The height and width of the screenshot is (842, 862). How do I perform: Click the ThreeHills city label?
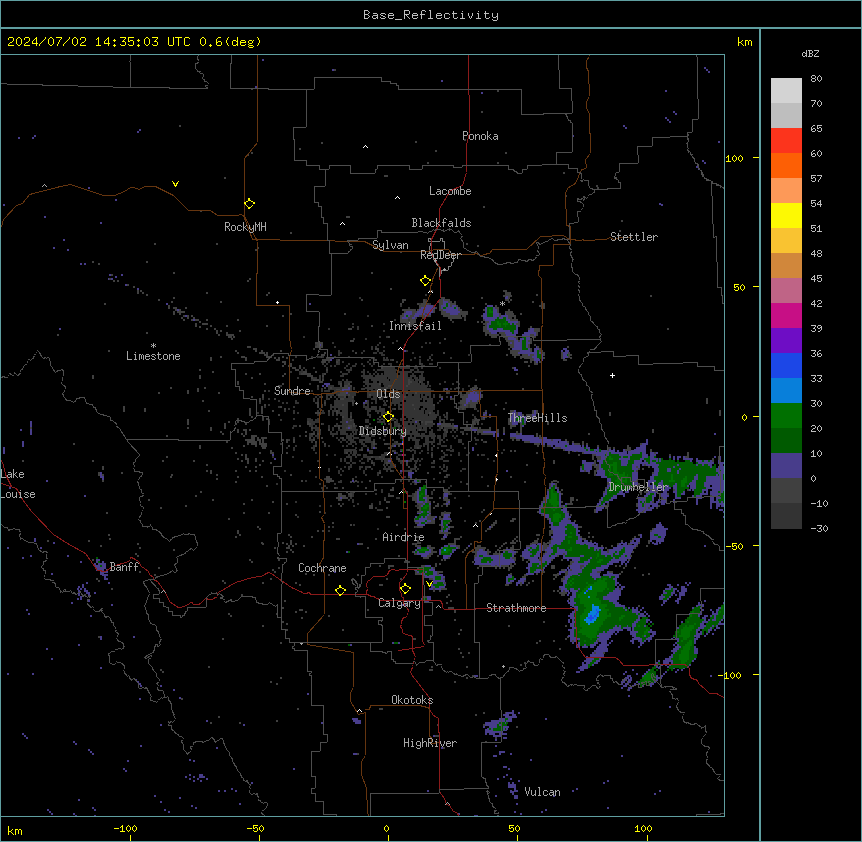(x=538, y=418)
